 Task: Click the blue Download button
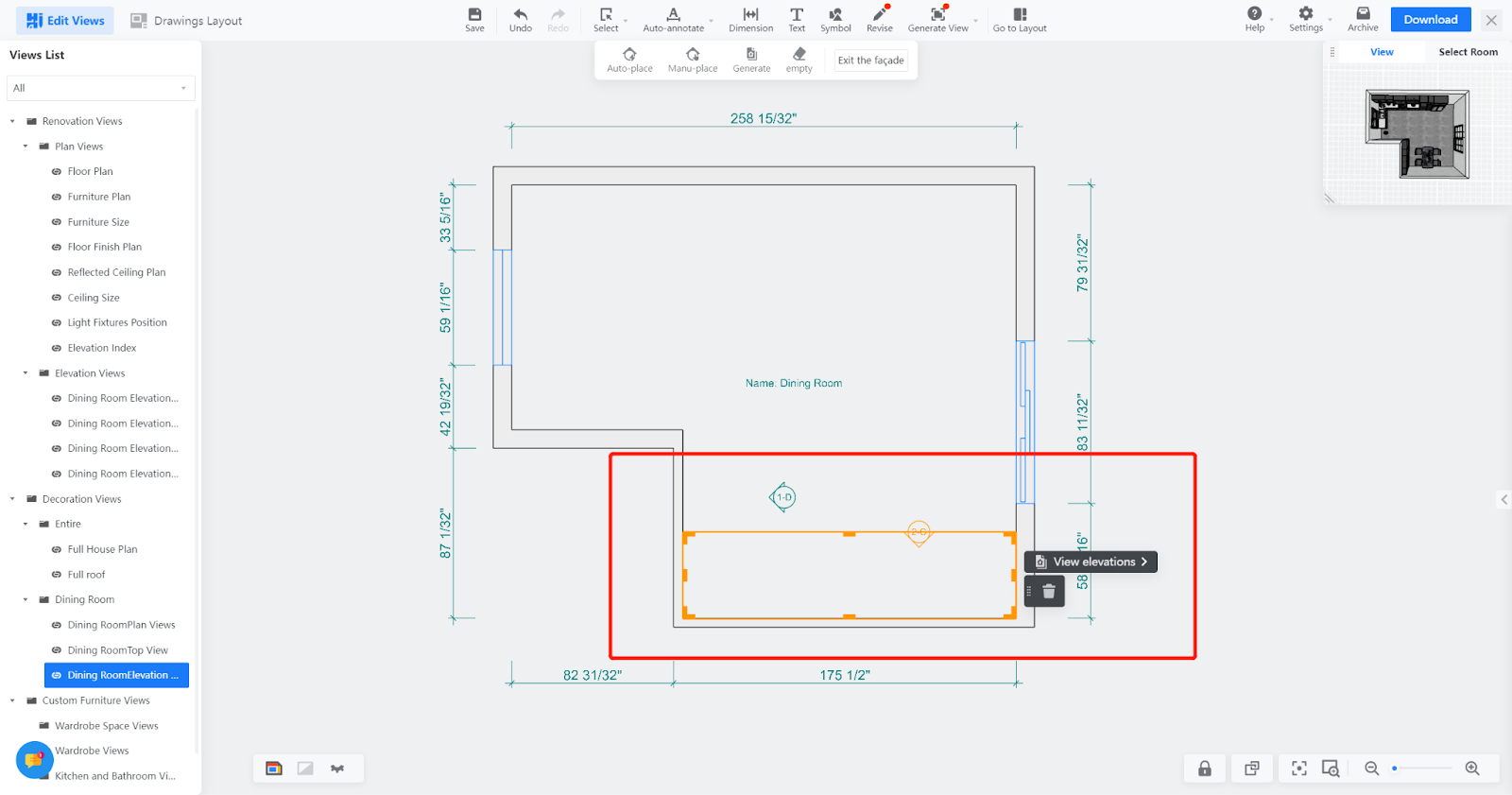pos(1430,20)
